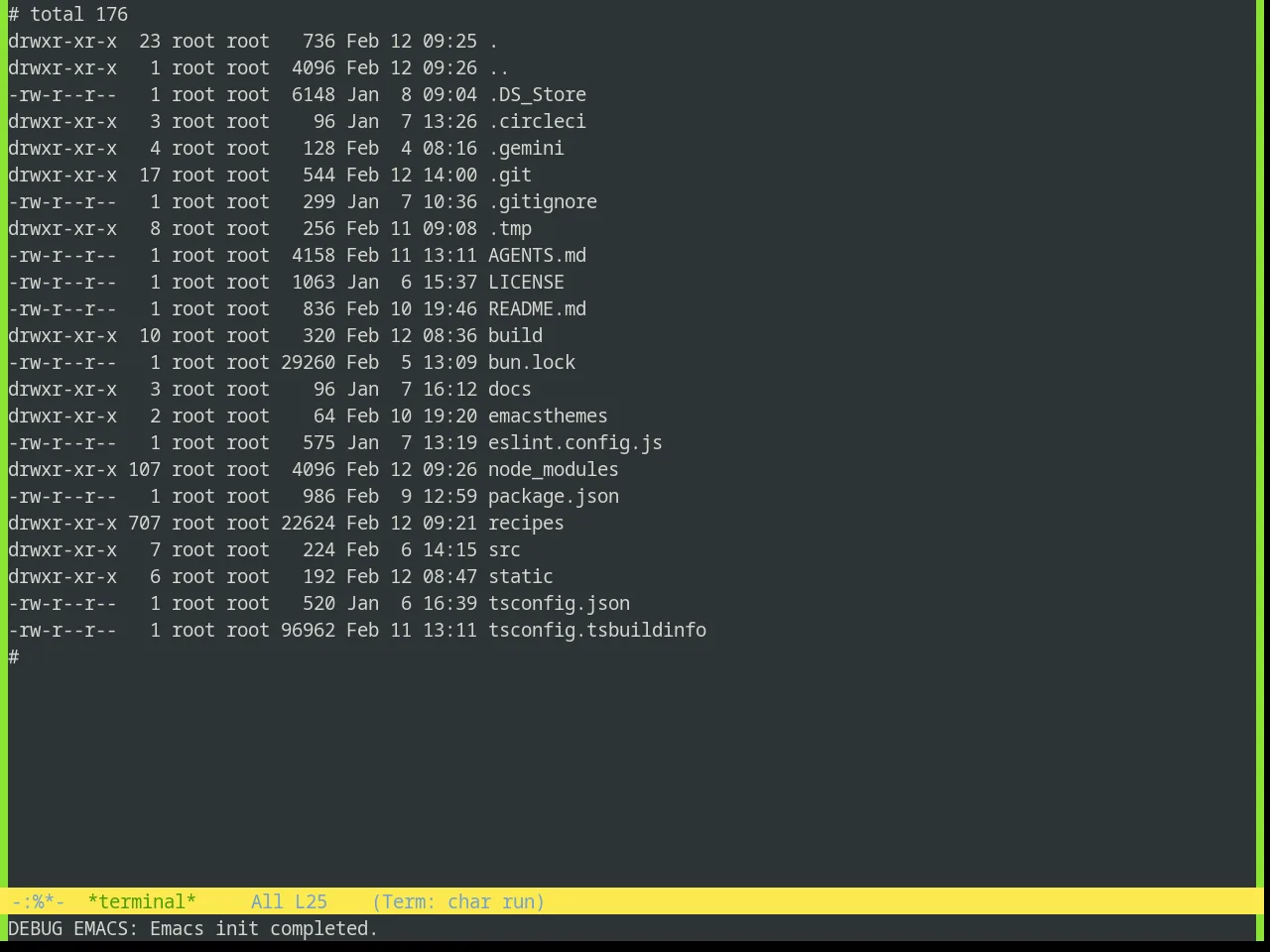Click the .git directory name

pyautogui.click(x=510, y=175)
